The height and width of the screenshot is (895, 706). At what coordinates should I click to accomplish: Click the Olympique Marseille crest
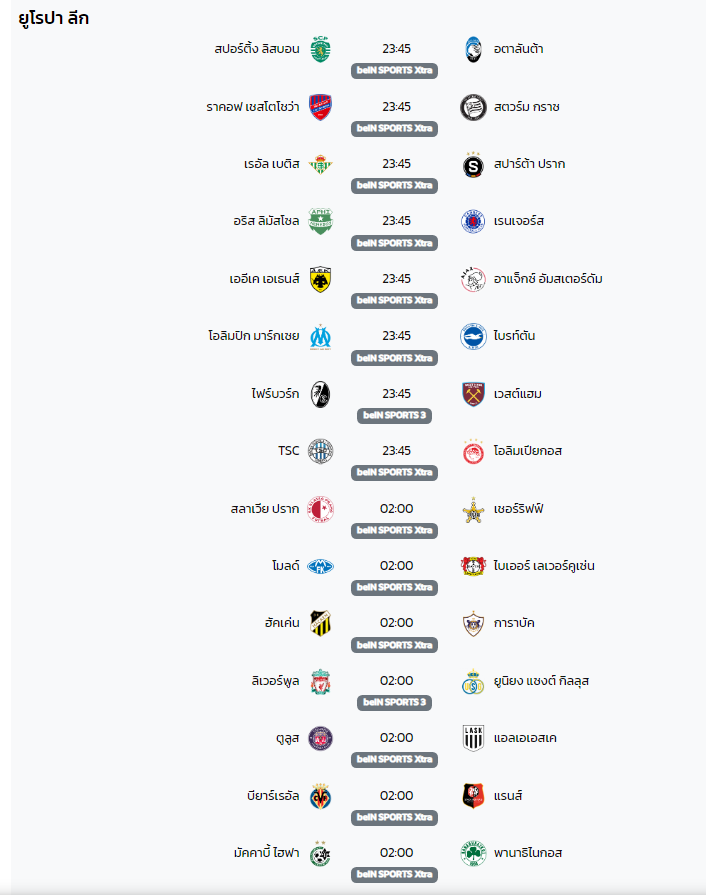(x=320, y=336)
